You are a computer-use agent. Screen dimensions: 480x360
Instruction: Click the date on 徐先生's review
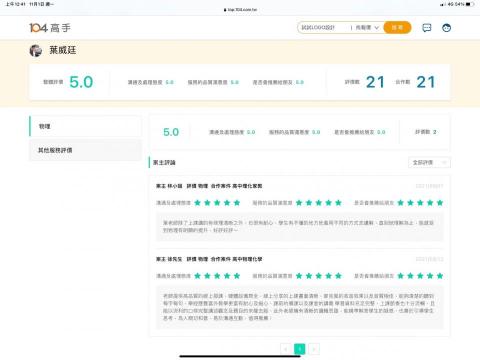[x=429, y=259]
